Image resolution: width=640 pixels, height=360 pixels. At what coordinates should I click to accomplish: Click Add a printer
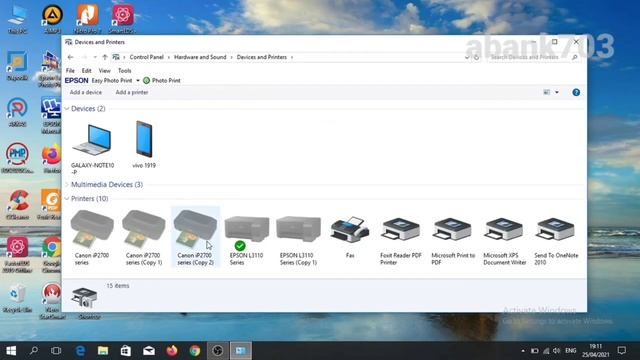point(132,92)
